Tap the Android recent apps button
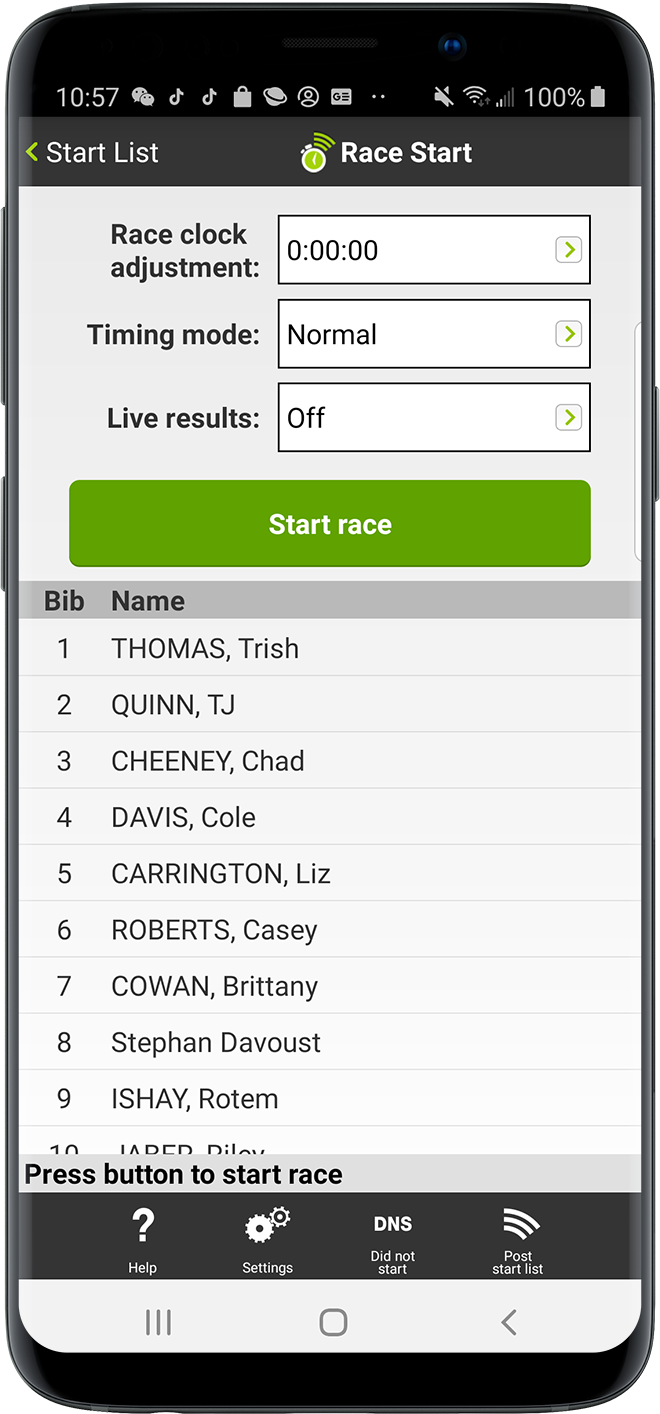 click(158, 1322)
